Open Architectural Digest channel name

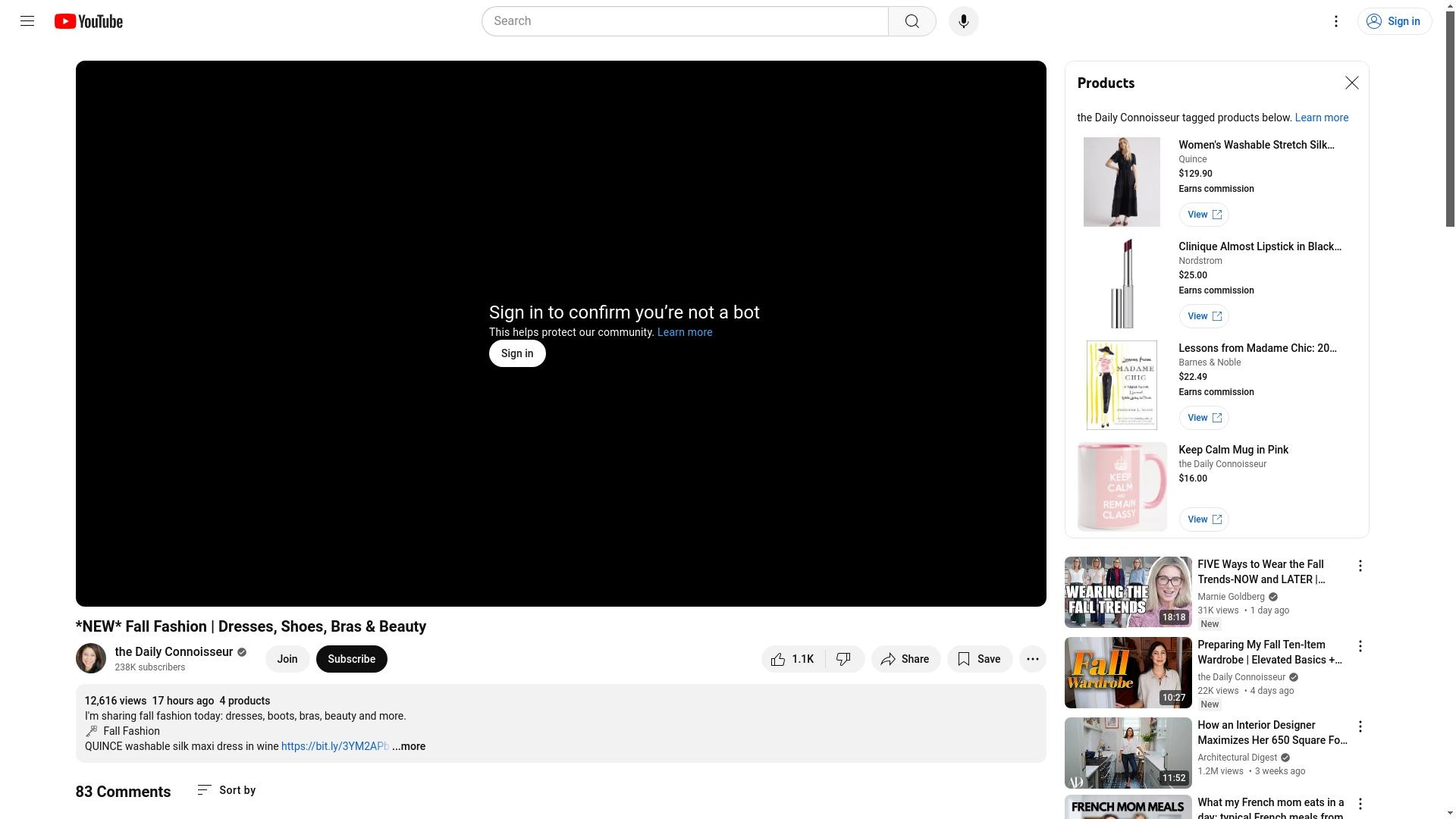1238,758
